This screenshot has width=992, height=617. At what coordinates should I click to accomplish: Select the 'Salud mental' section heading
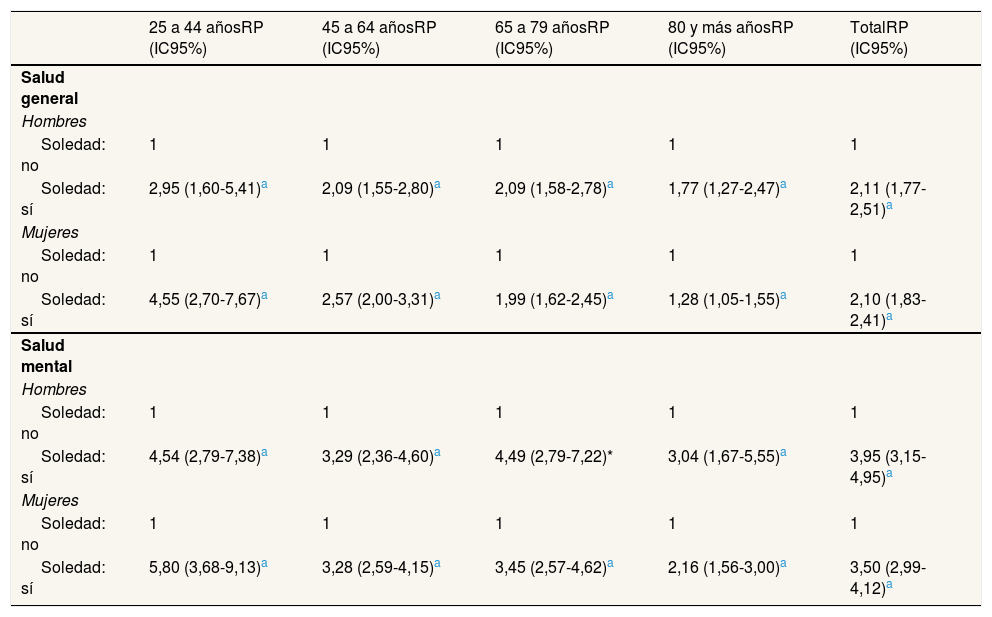tap(46, 355)
